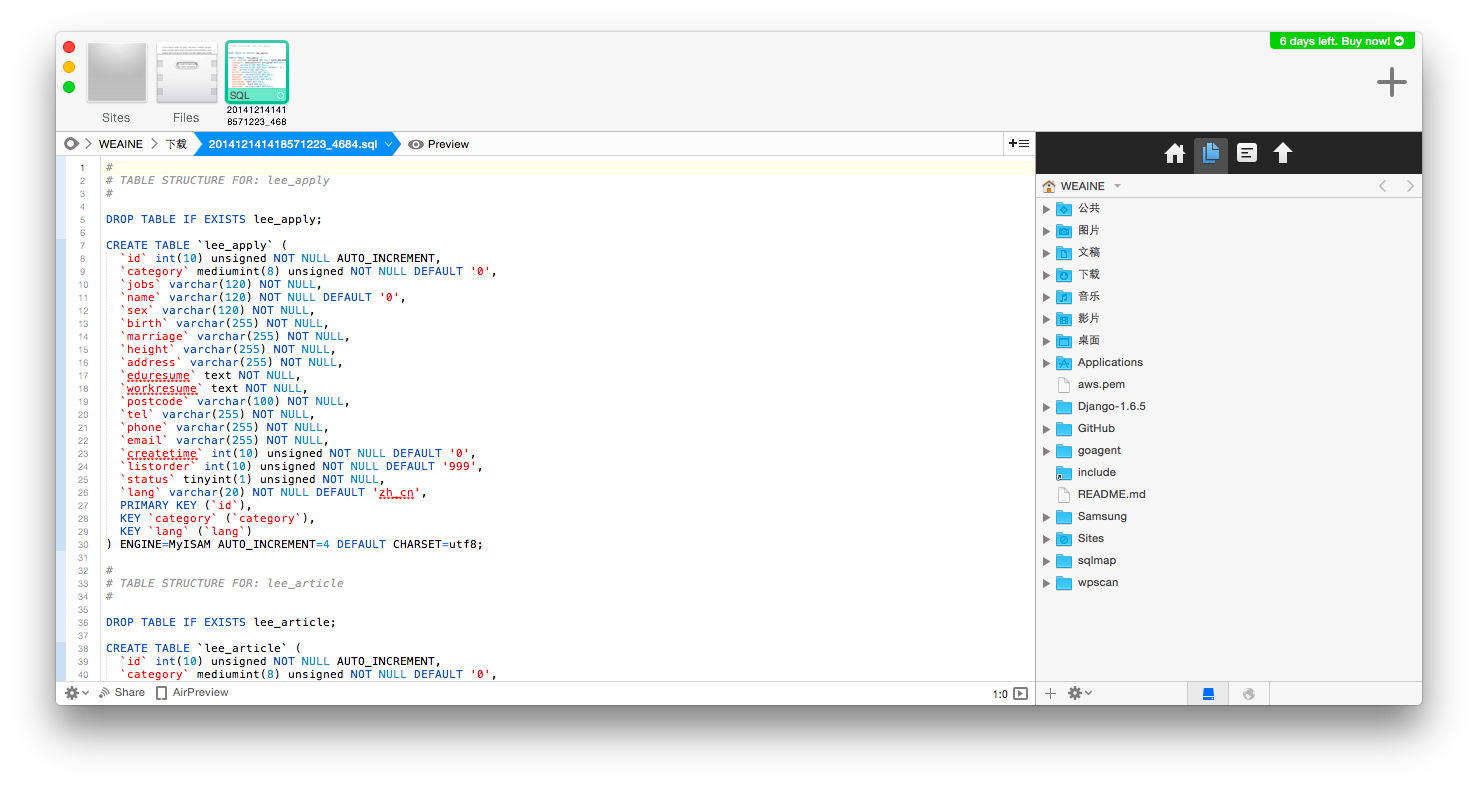The width and height of the screenshot is (1478, 785).
Task: Click the aws.pem document icon
Action: pyautogui.click(x=1064, y=385)
